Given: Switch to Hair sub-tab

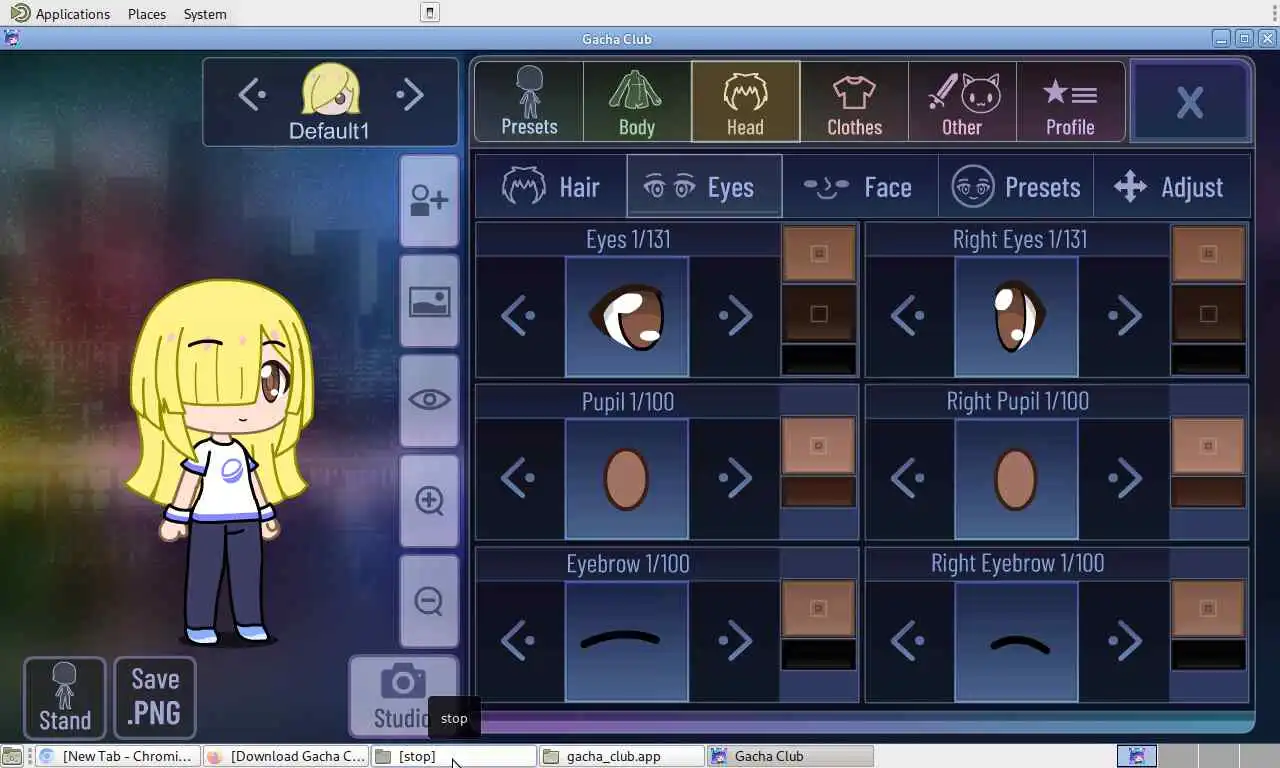Looking at the screenshot, I should (551, 187).
